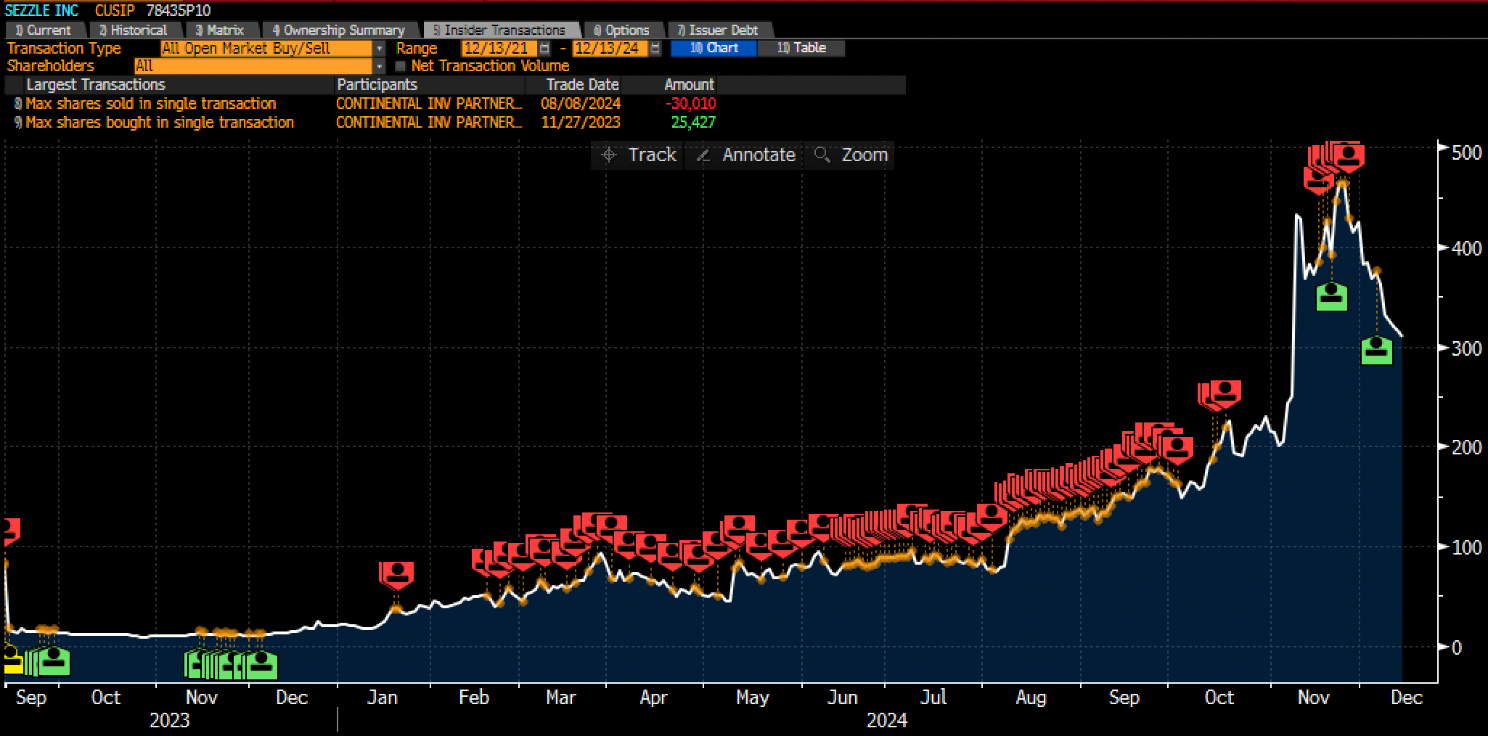
Task: Click the chart Zoom button
Action: tap(851, 155)
